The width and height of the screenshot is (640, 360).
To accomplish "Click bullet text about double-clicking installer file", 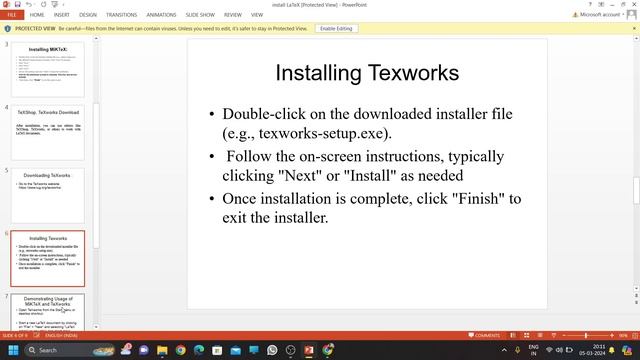I will tap(367, 123).
